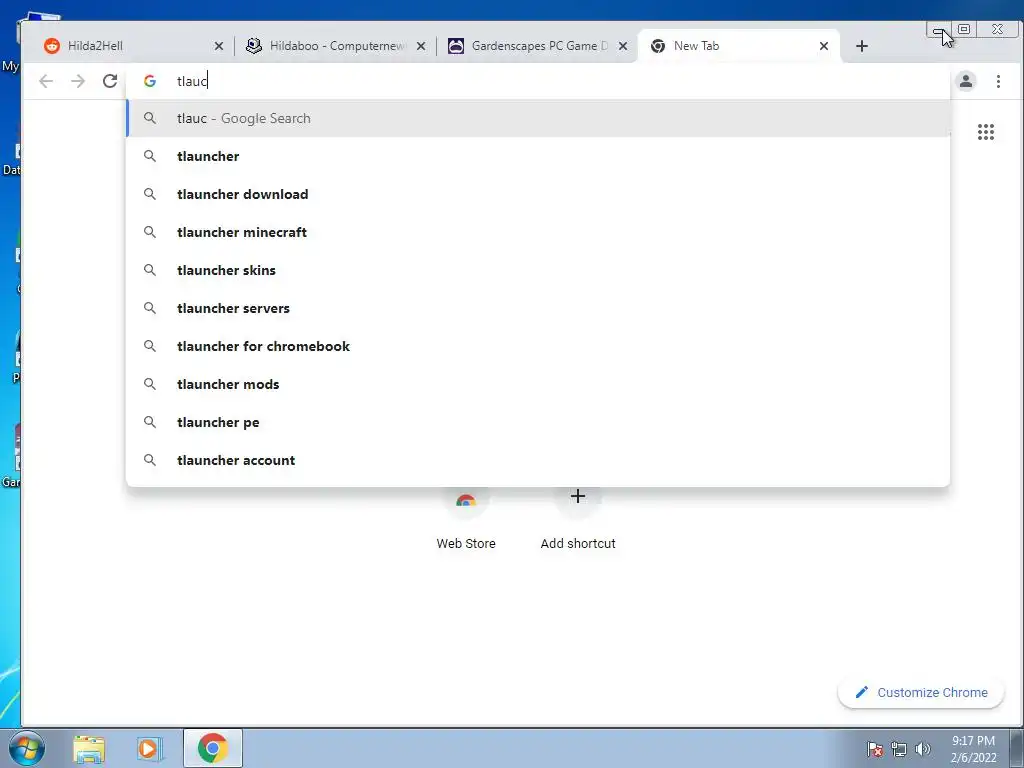
Task: Click the Google G icon in address bar
Action: point(150,81)
